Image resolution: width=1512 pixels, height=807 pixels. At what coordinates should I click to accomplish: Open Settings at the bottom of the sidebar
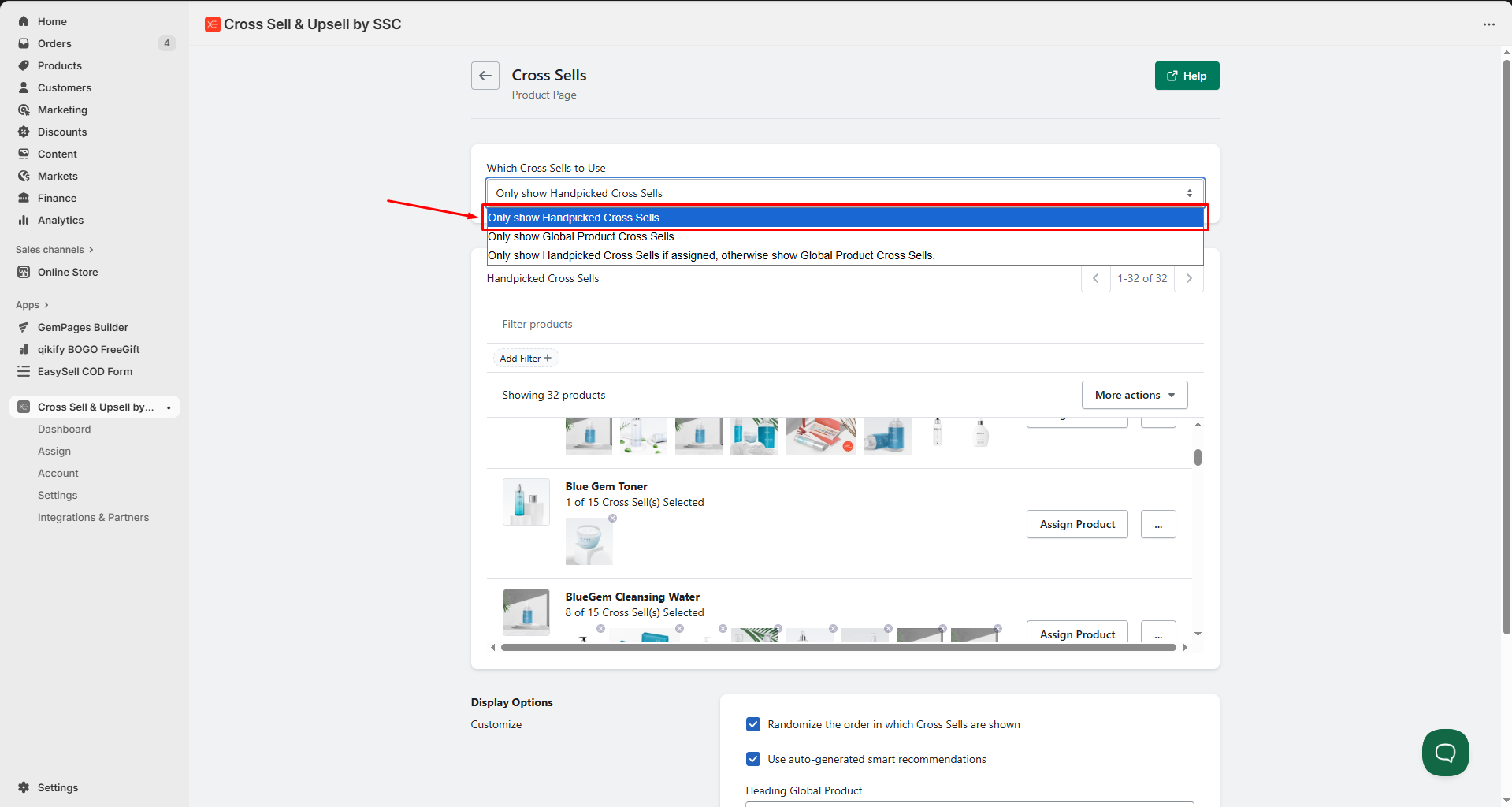coord(58,787)
